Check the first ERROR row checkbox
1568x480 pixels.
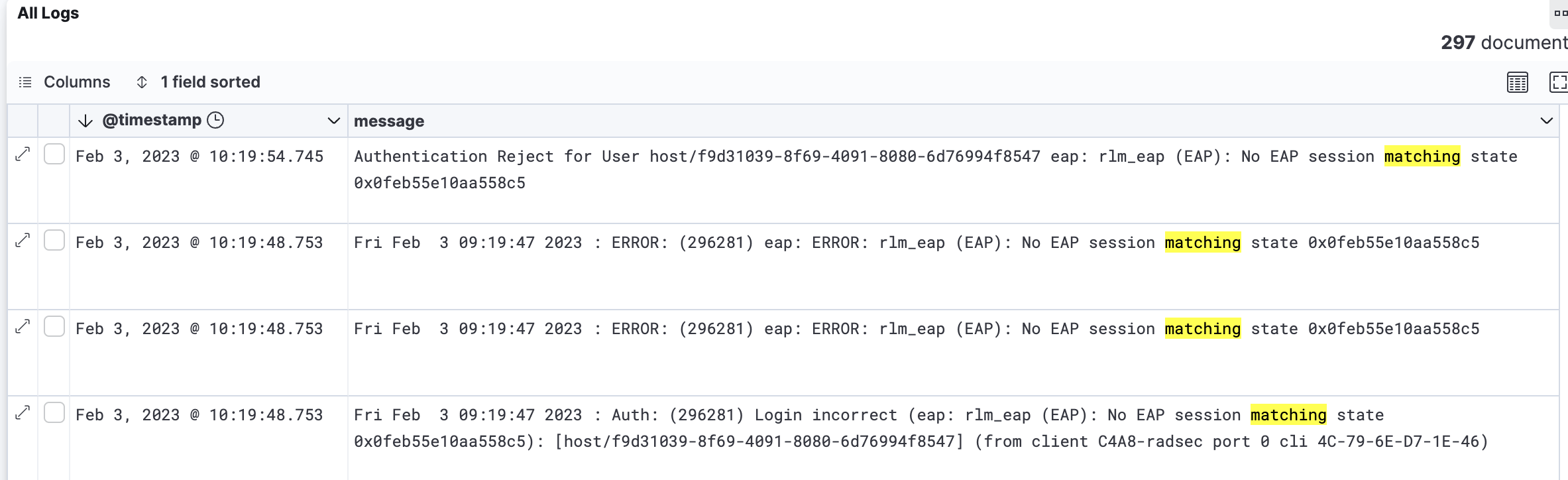click(54, 241)
